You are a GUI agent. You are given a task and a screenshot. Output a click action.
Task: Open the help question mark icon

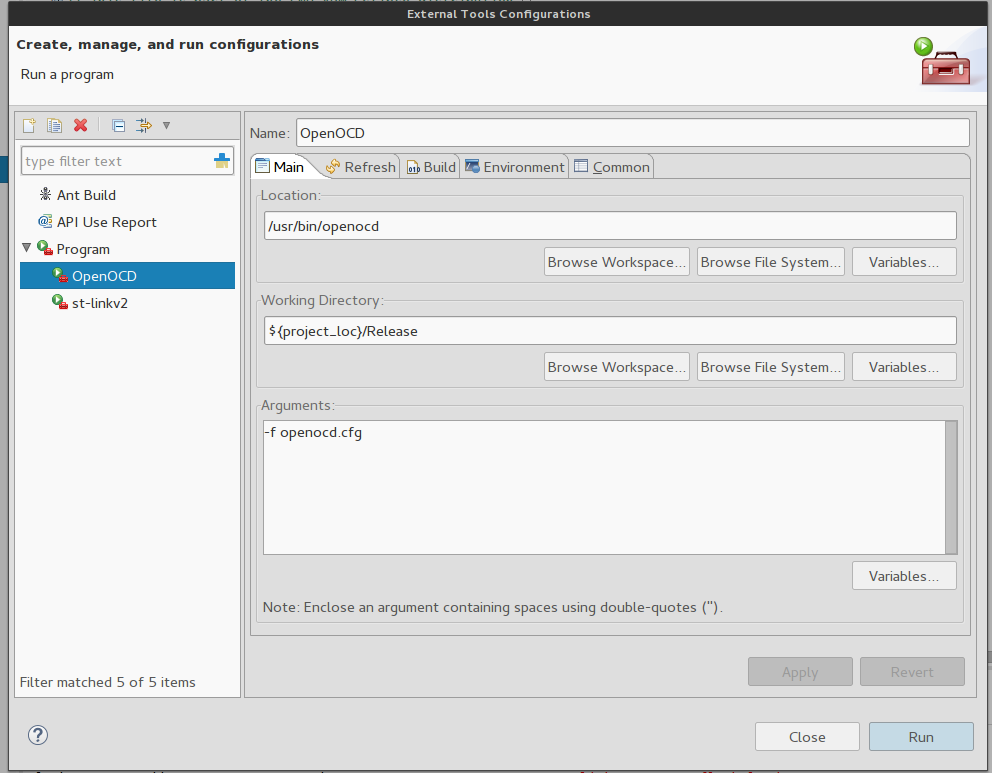coord(38,735)
